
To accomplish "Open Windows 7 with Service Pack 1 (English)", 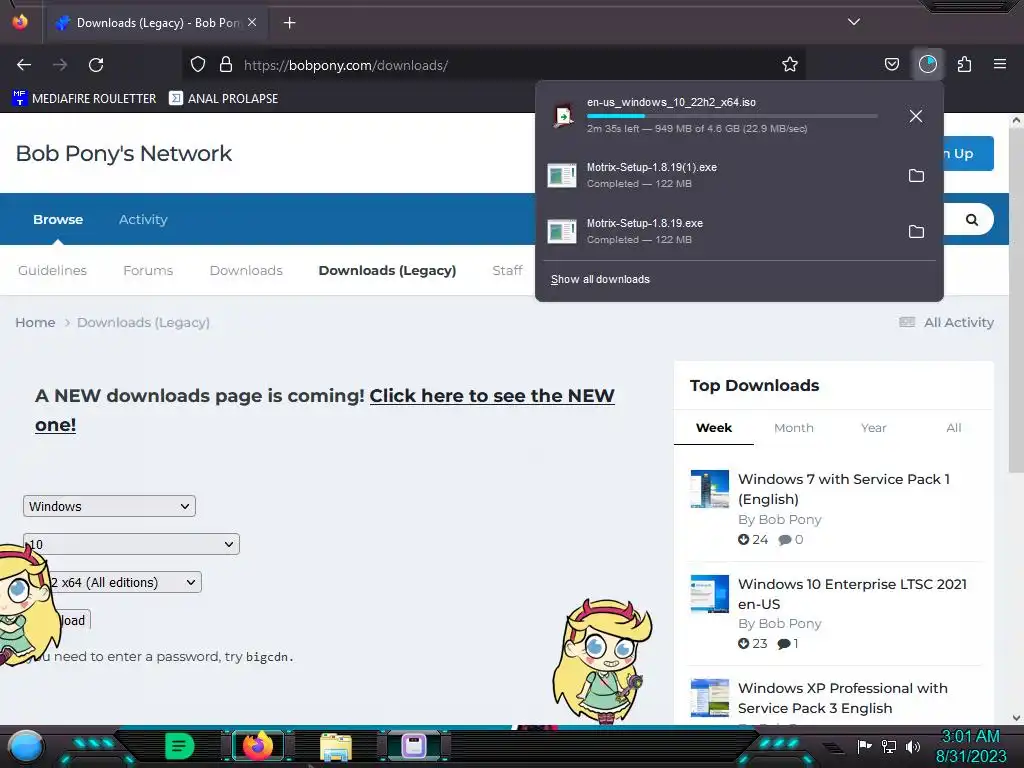I will click(844, 489).
